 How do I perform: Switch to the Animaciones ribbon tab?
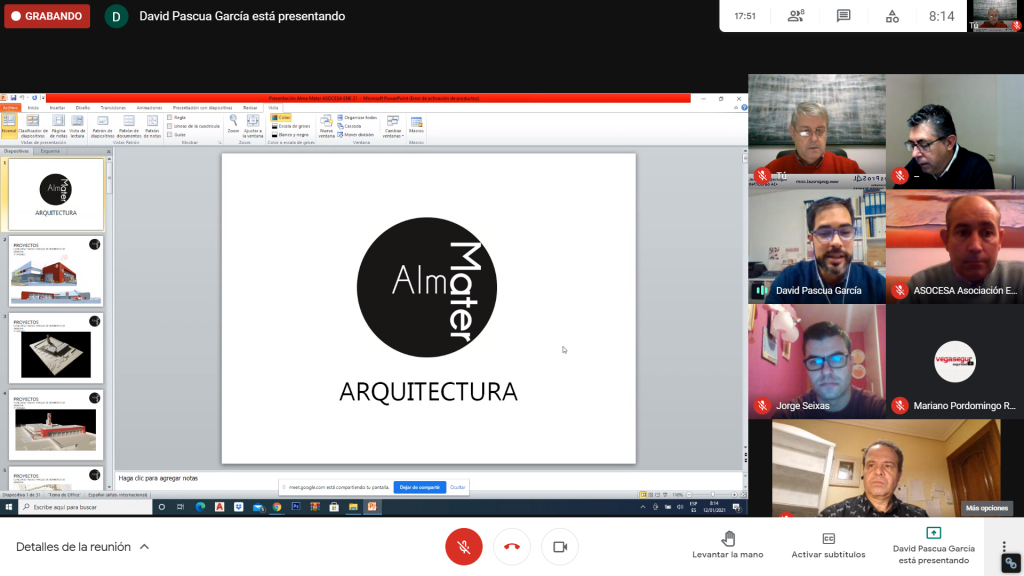pos(149,108)
